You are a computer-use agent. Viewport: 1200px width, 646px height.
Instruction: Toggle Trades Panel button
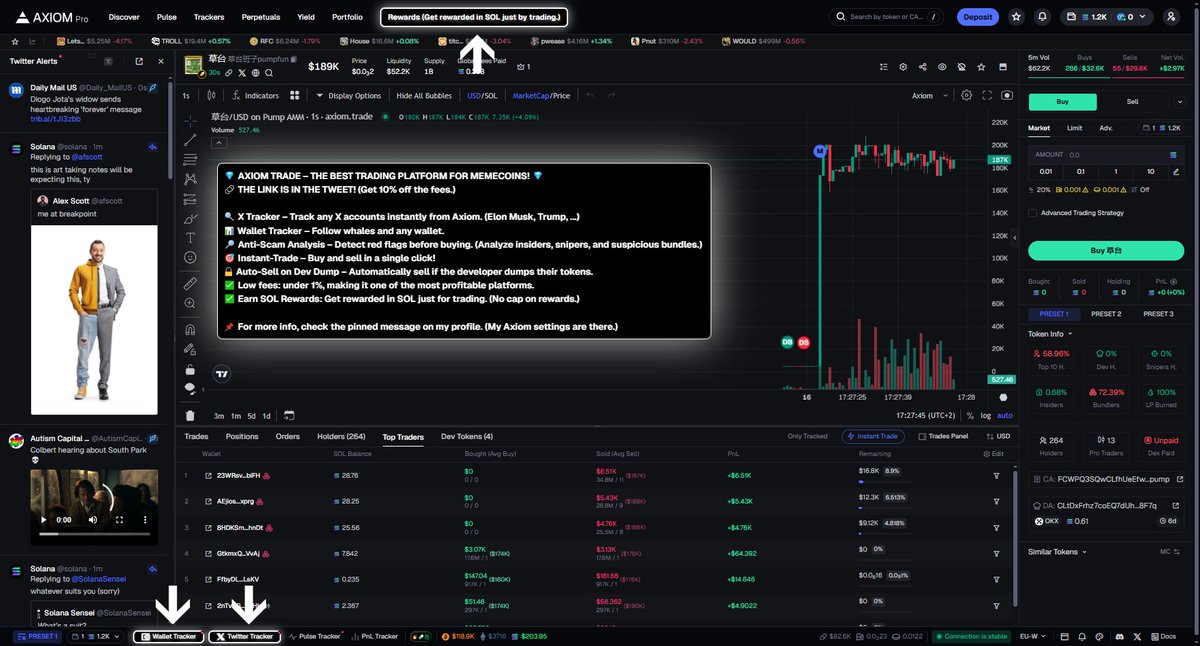coord(943,436)
